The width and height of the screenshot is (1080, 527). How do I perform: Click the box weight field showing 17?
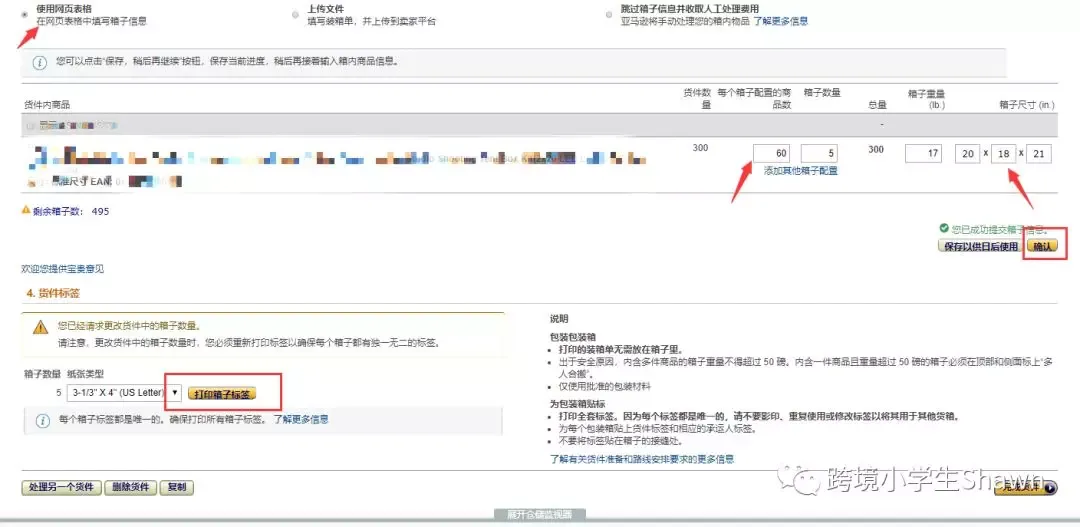pyautogui.click(x=924, y=154)
